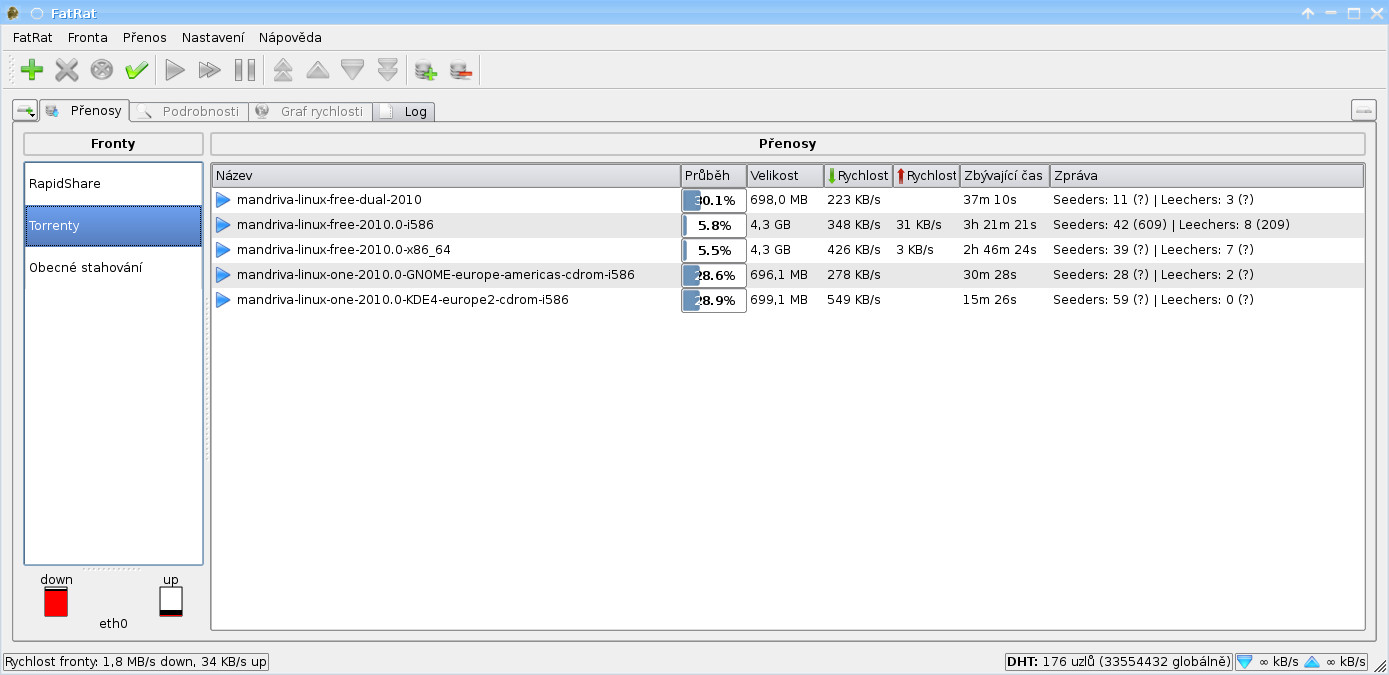Select the Obecné stahování queue

[113, 268]
